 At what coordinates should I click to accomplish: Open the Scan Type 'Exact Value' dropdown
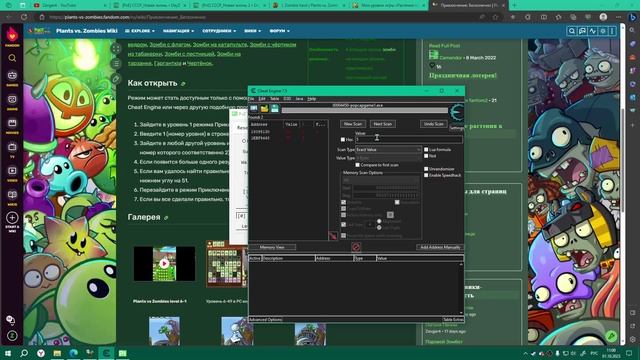[388, 150]
